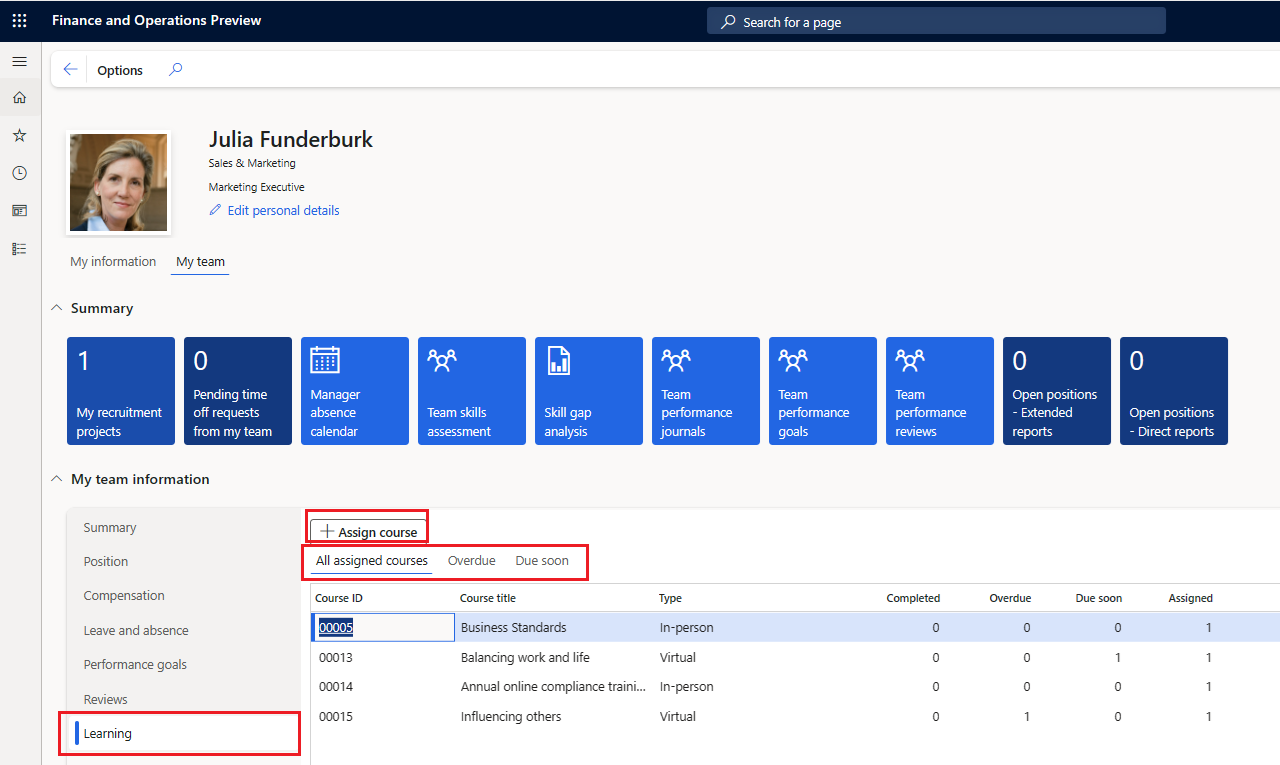The width and height of the screenshot is (1280, 765).
Task: Open My recruitment projects tile
Action: point(121,391)
